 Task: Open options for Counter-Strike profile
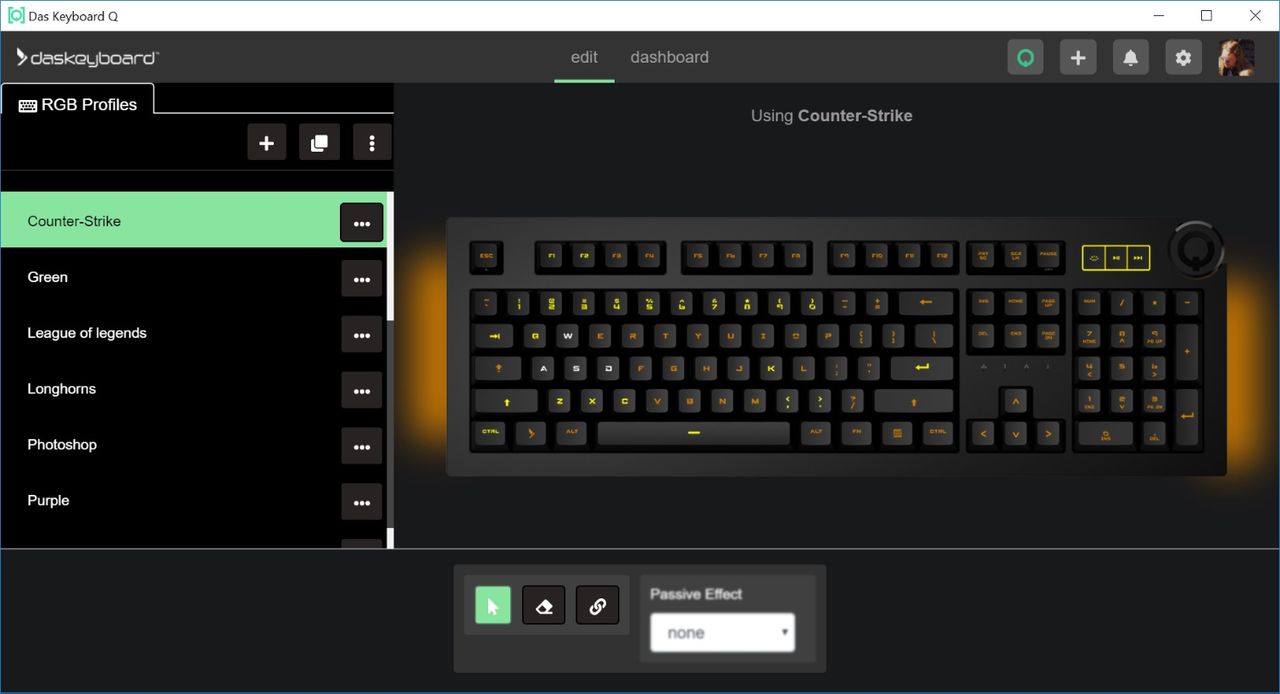click(x=362, y=223)
